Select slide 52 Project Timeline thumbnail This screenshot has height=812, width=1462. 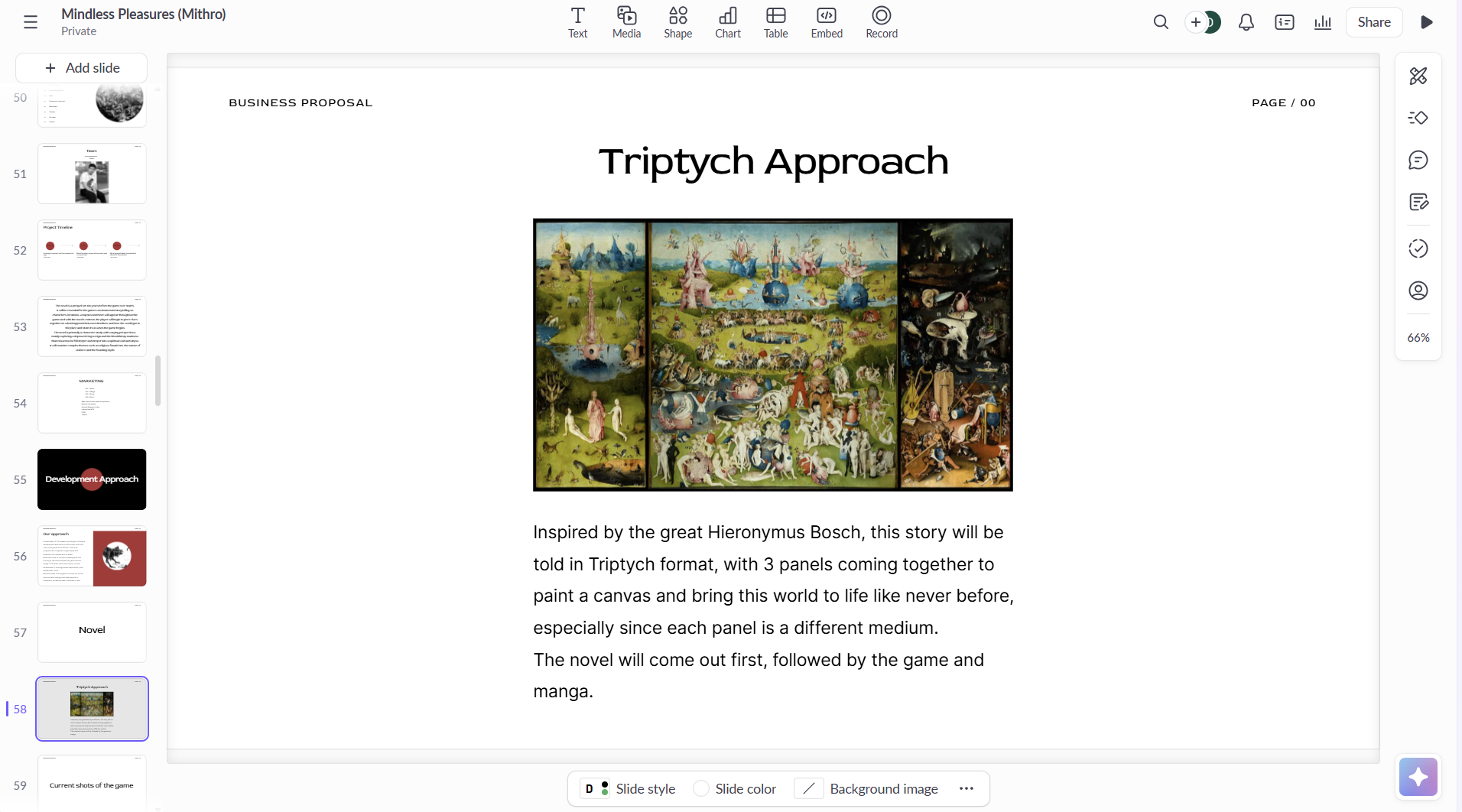point(92,250)
